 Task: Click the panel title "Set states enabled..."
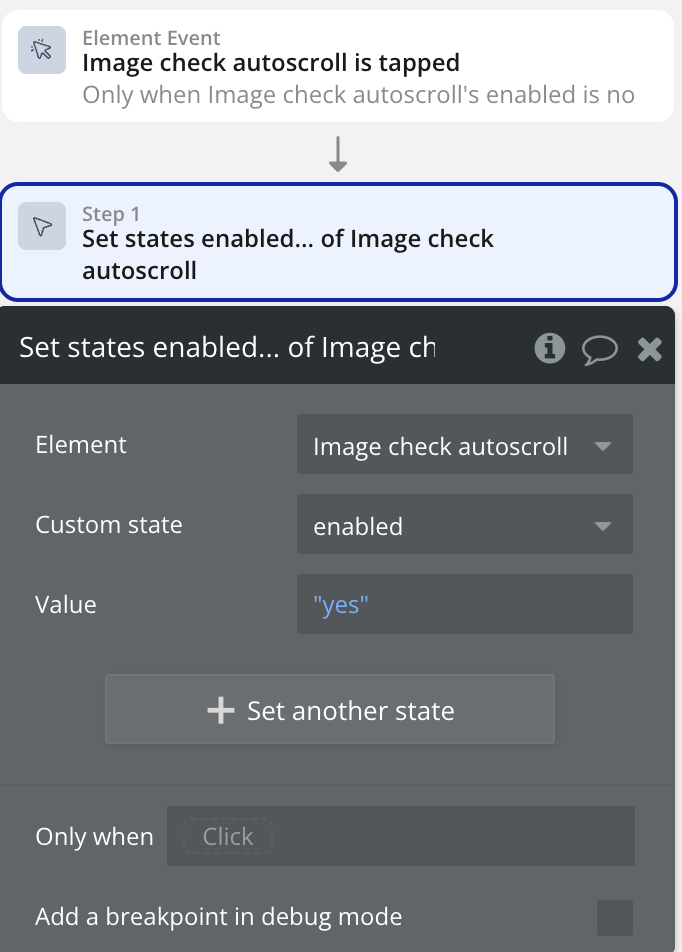point(227,347)
